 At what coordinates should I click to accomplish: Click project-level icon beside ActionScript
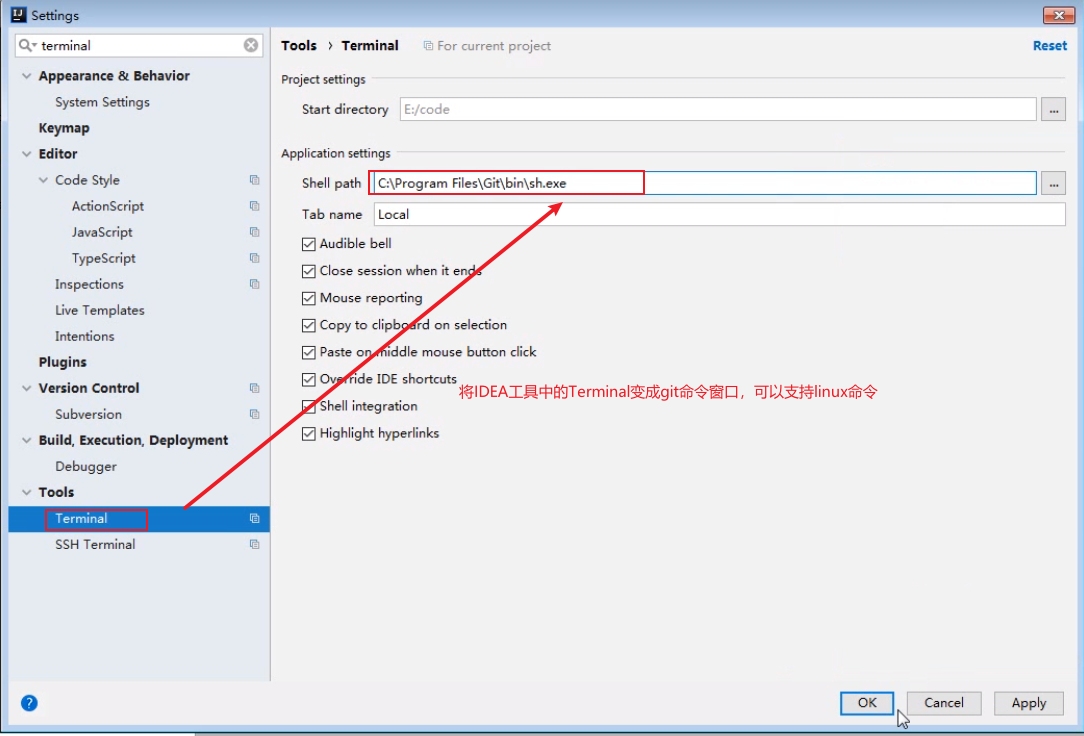point(254,206)
